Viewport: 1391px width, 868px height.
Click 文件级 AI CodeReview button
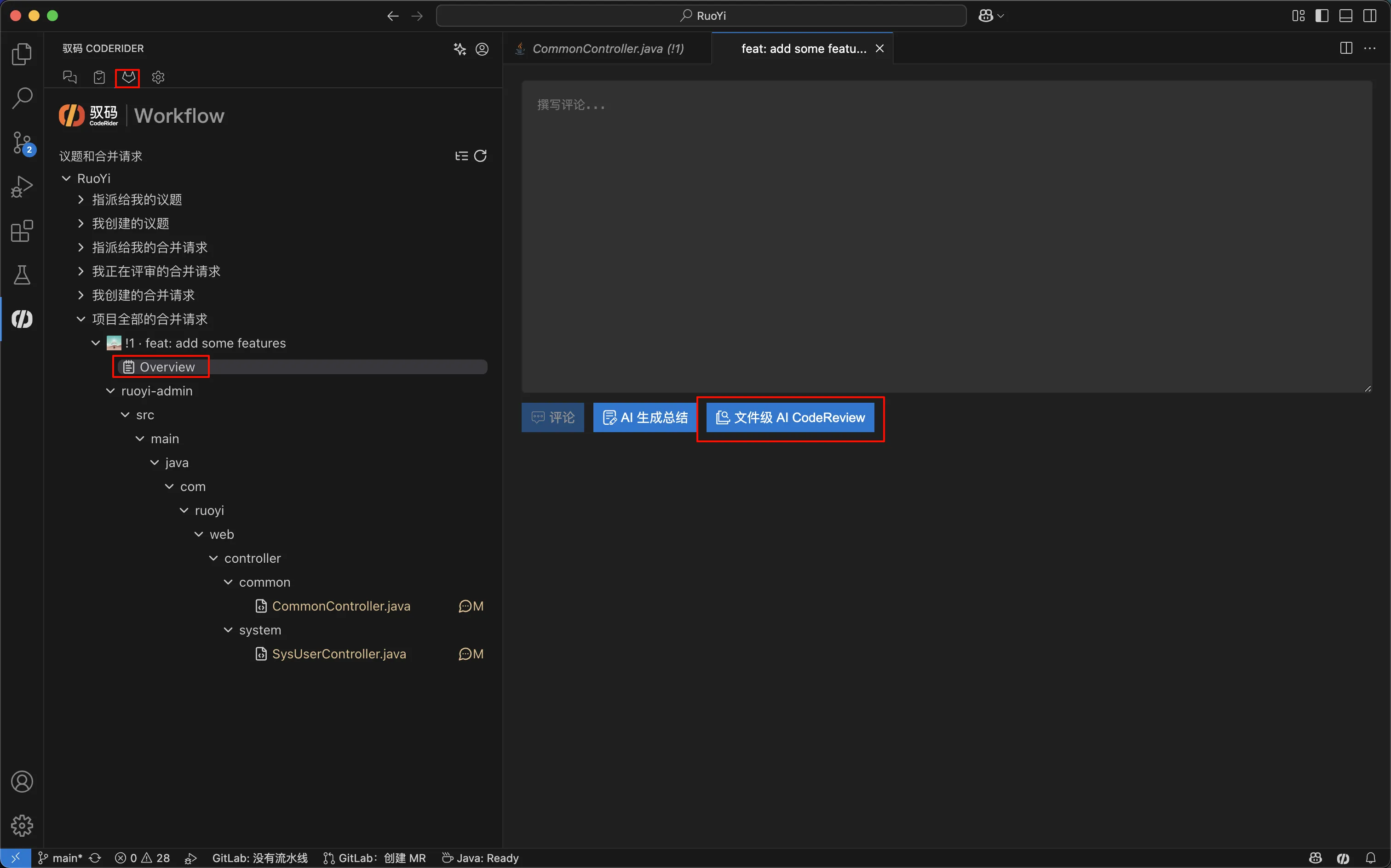point(790,417)
